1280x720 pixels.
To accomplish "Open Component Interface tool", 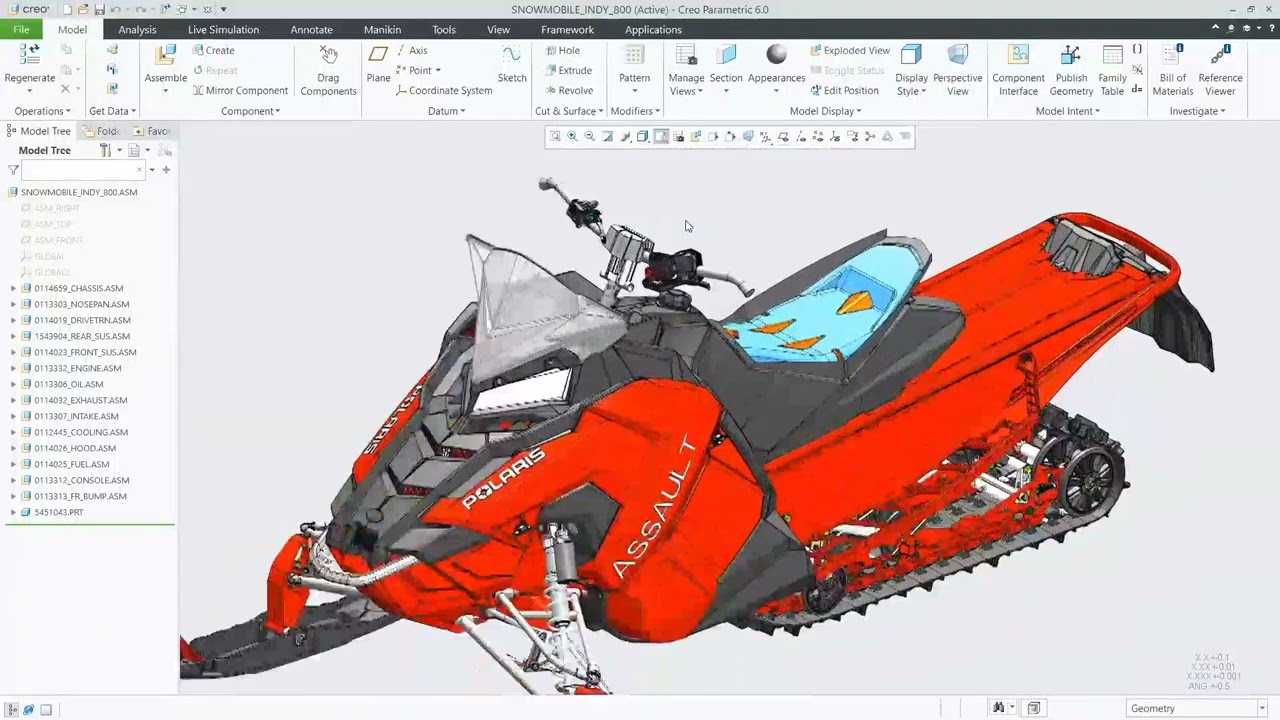I will [x=1018, y=70].
